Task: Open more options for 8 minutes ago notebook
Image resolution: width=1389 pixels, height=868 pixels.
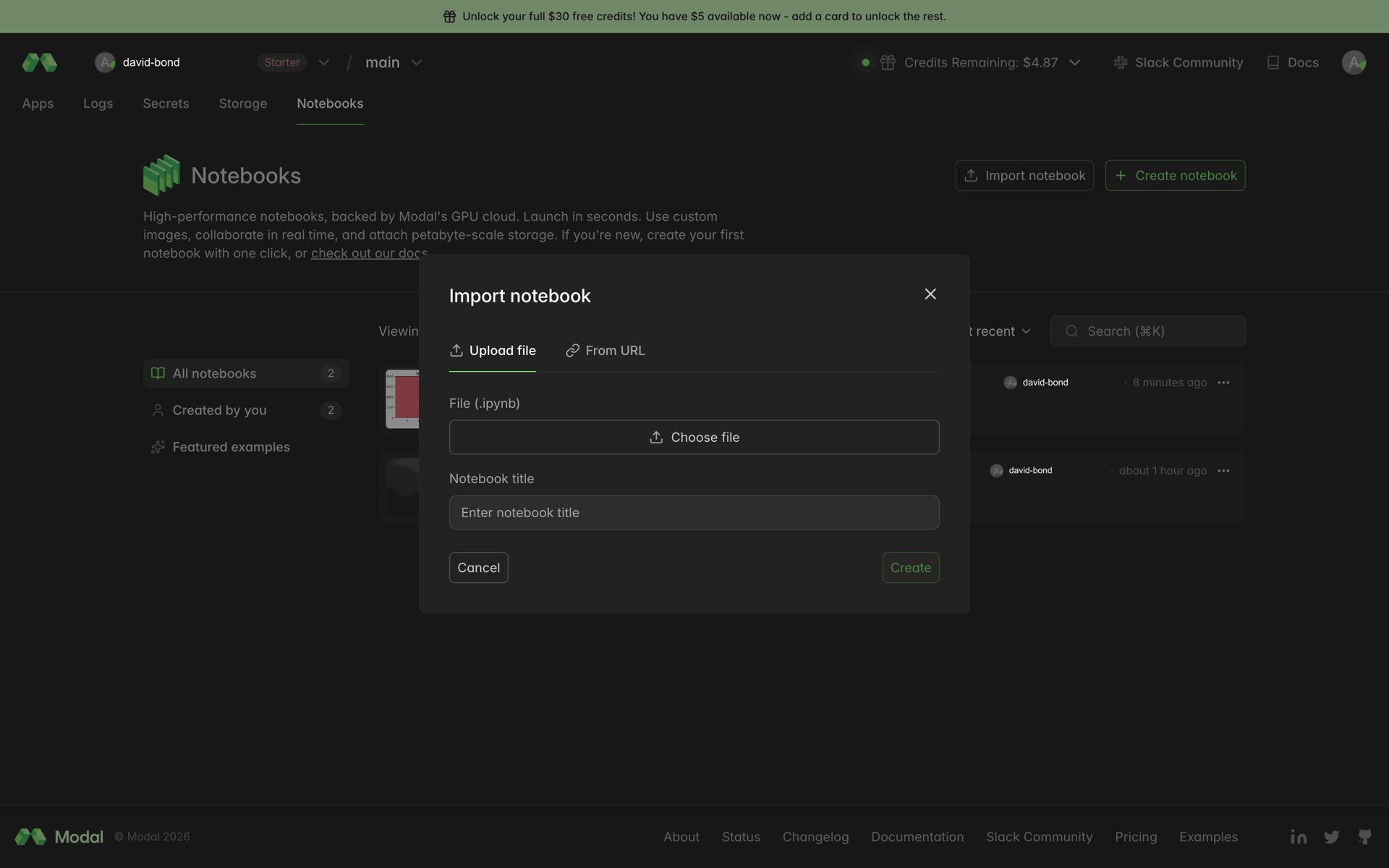Action: coord(1223,383)
